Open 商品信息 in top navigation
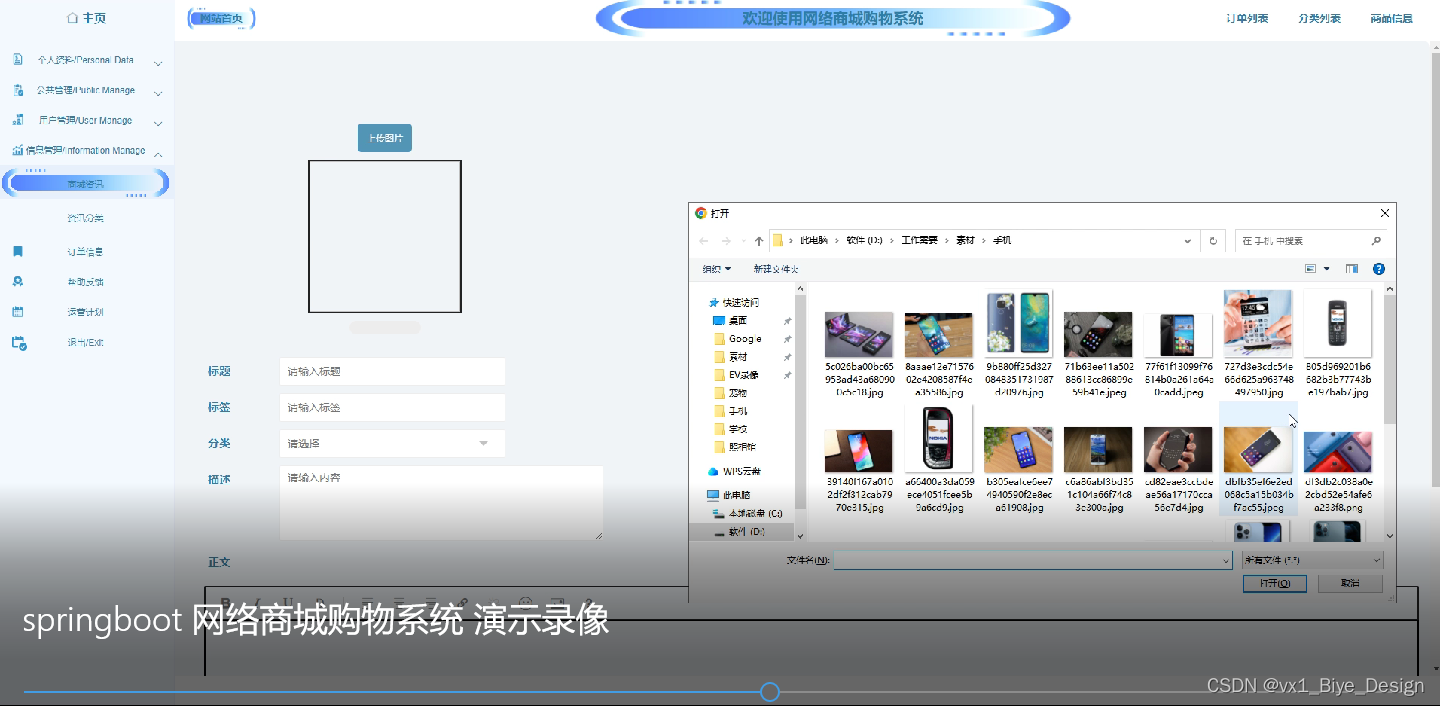Image resolution: width=1440 pixels, height=706 pixels. [1391, 18]
